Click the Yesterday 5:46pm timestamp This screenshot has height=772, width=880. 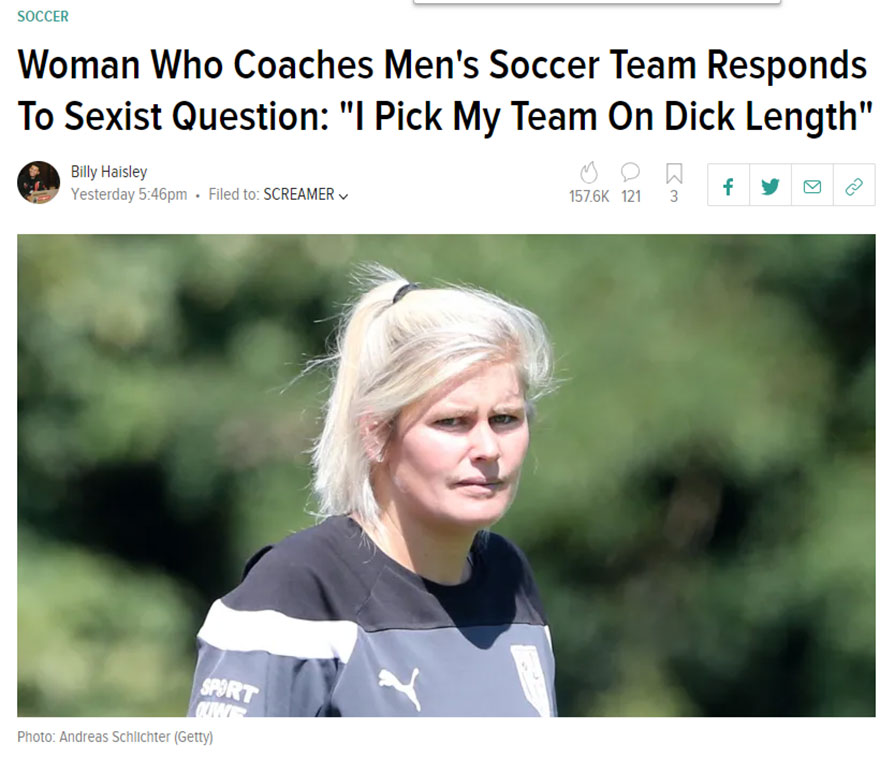129,195
